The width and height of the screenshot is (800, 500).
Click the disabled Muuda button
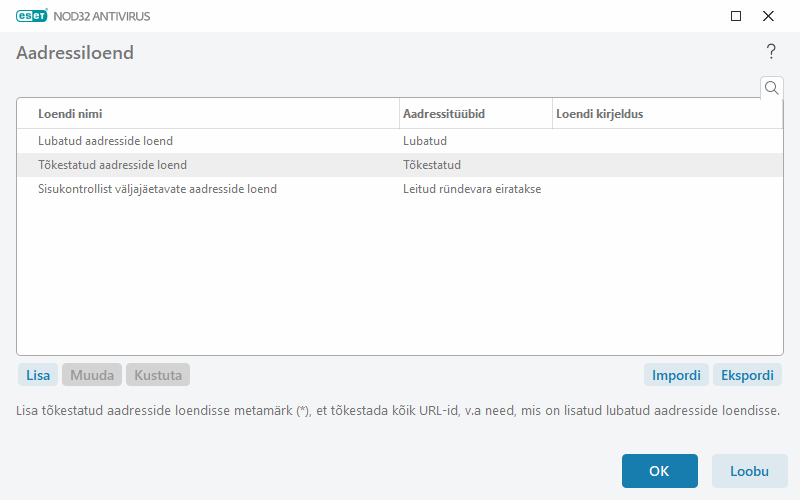[x=92, y=375]
